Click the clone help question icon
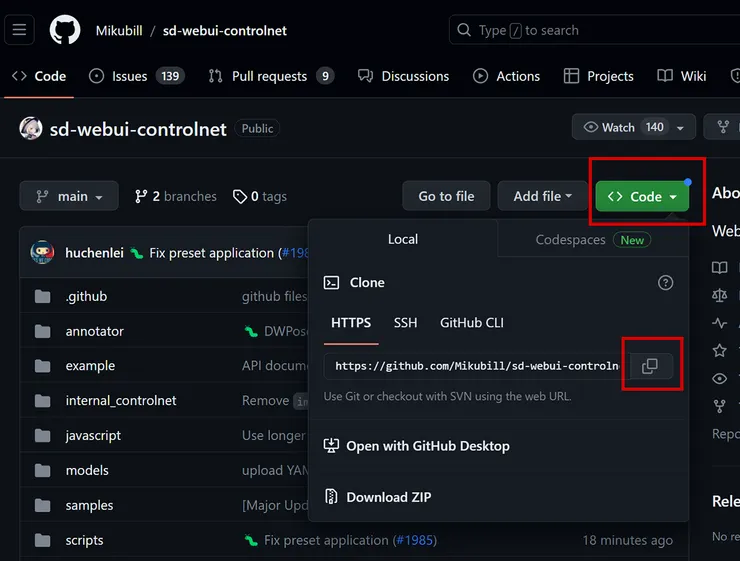 pyautogui.click(x=665, y=283)
